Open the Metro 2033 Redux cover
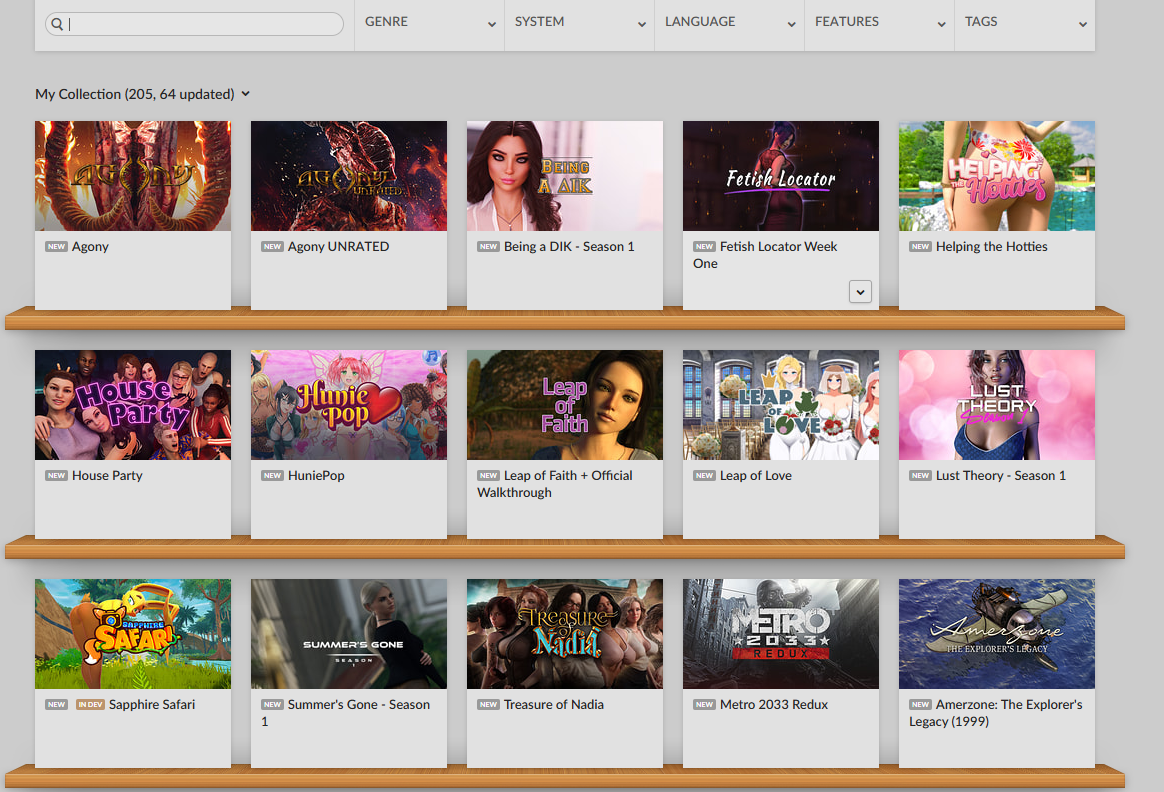The height and width of the screenshot is (792, 1164). (781, 634)
